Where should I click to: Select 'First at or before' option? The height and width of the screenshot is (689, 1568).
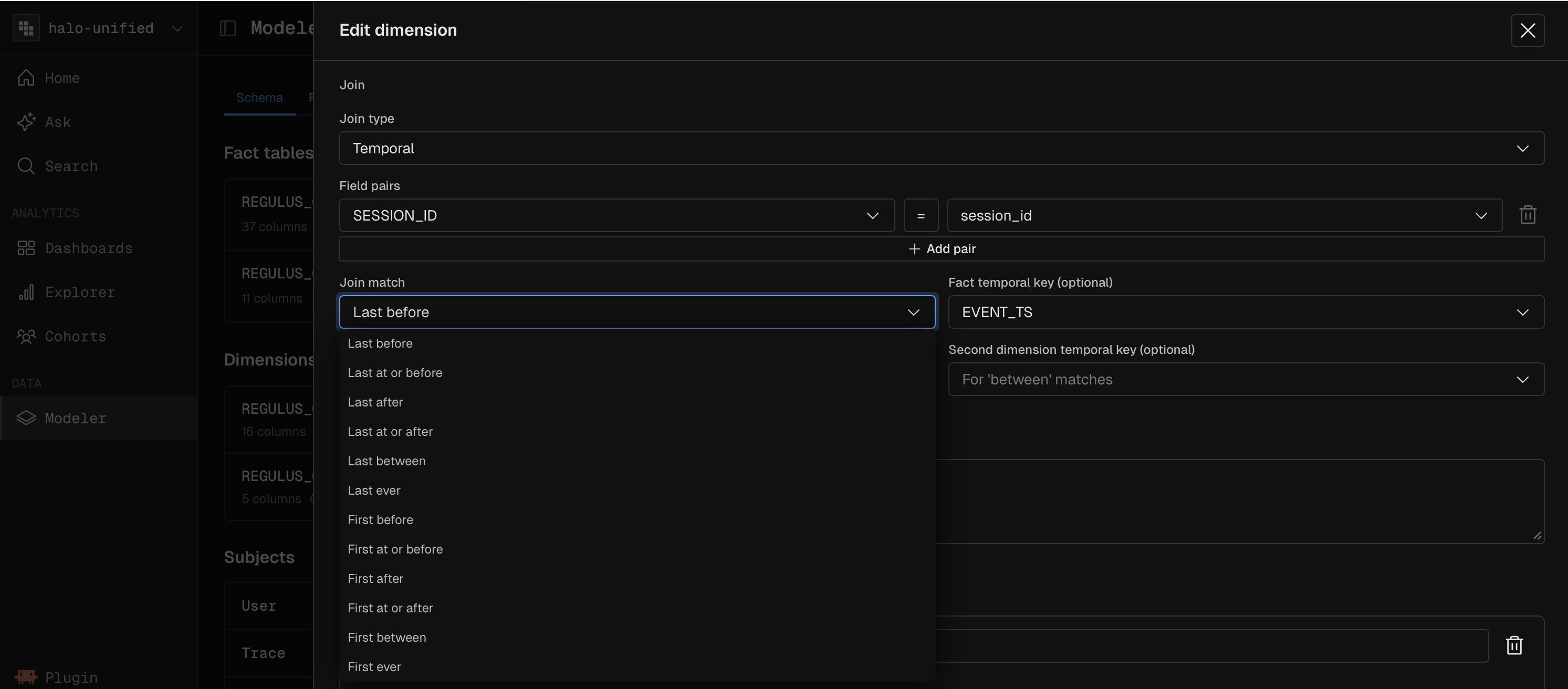click(636, 549)
